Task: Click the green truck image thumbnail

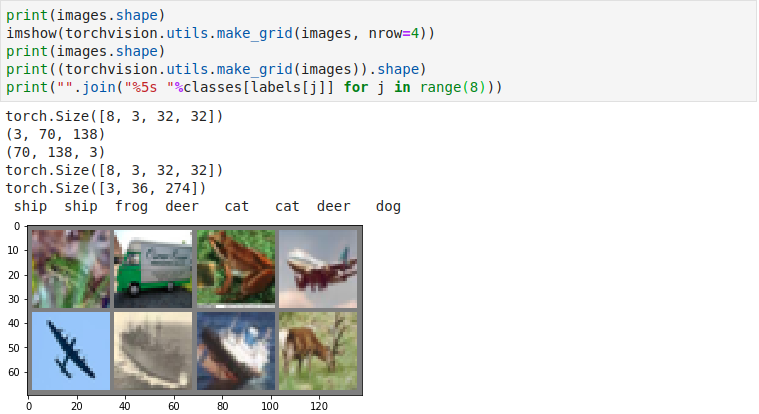Action: point(153,269)
